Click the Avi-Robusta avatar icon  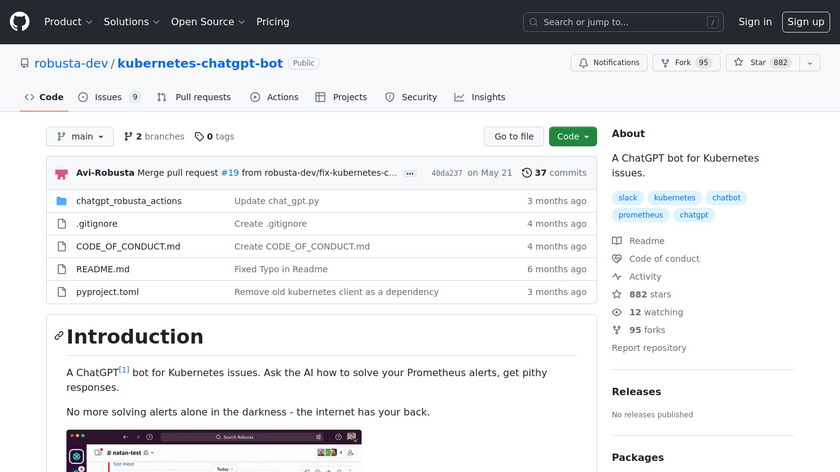point(62,173)
